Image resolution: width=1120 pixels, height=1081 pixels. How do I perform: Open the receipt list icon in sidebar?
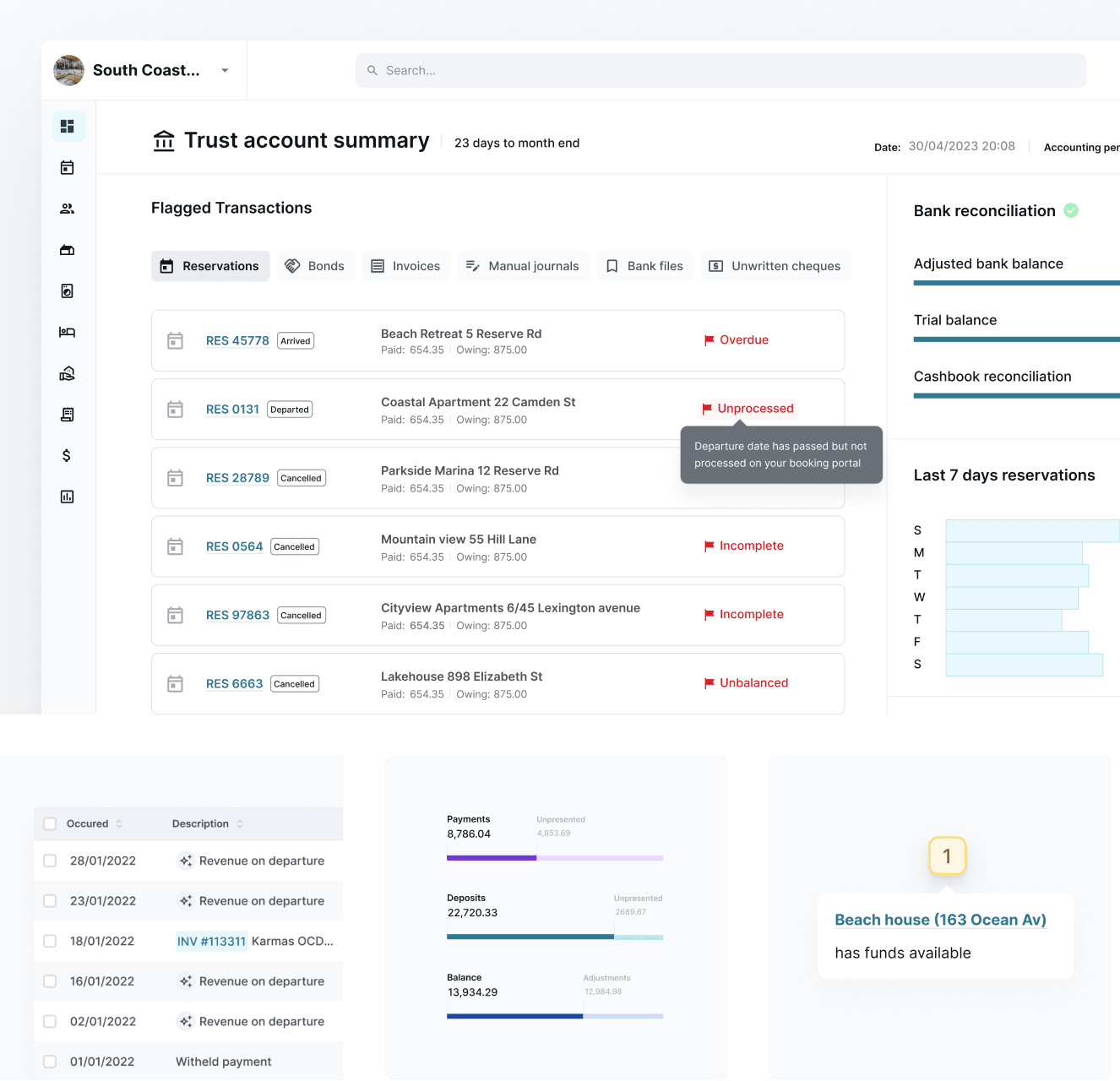[x=68, y=415]
